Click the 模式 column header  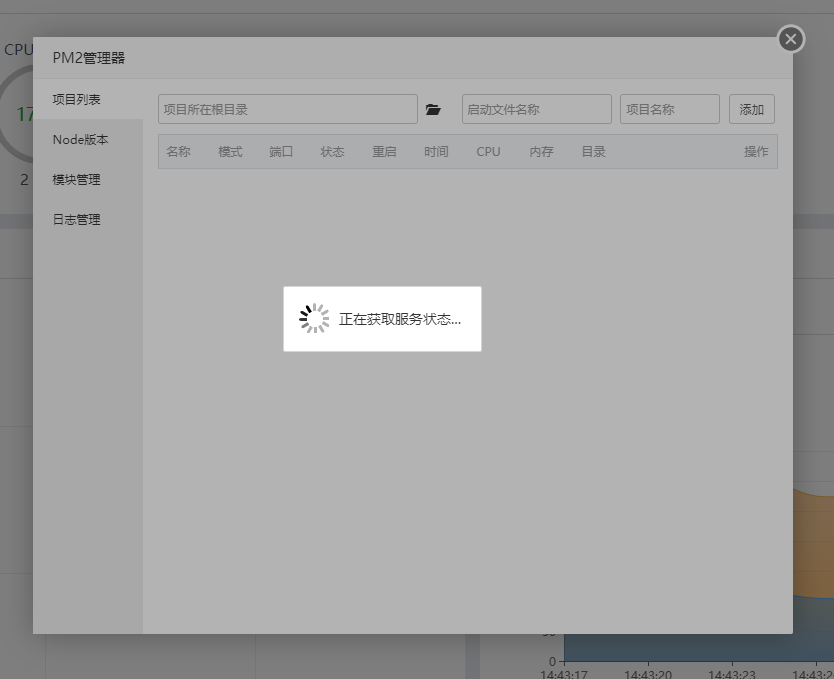230,152
